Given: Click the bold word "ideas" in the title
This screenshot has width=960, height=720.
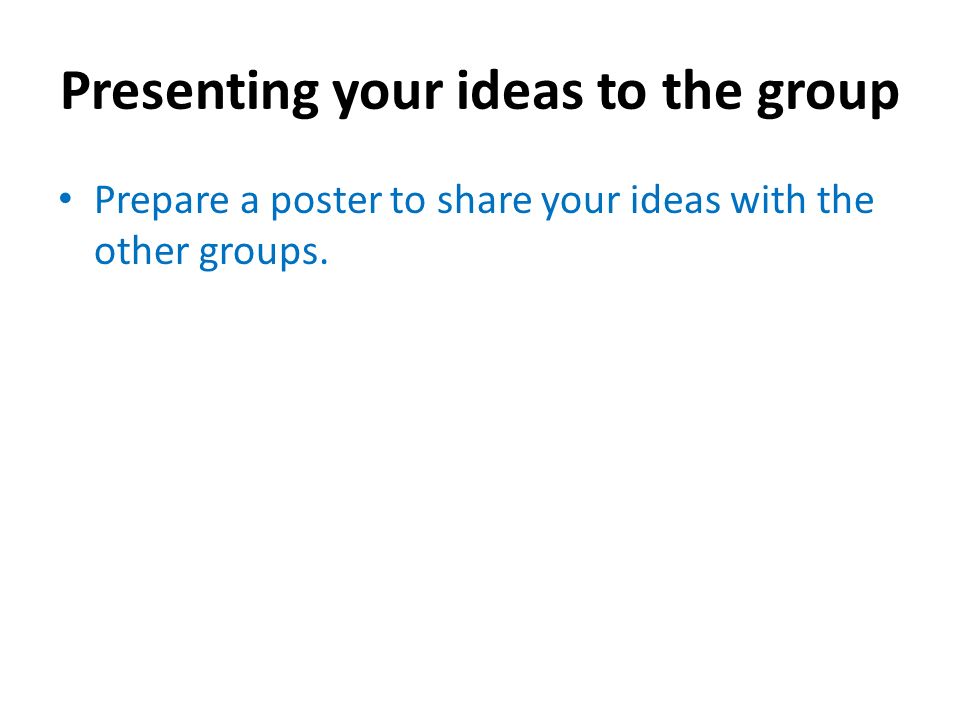Looking at the screenshot, I should pyautogui.click(x=520, y=91).
